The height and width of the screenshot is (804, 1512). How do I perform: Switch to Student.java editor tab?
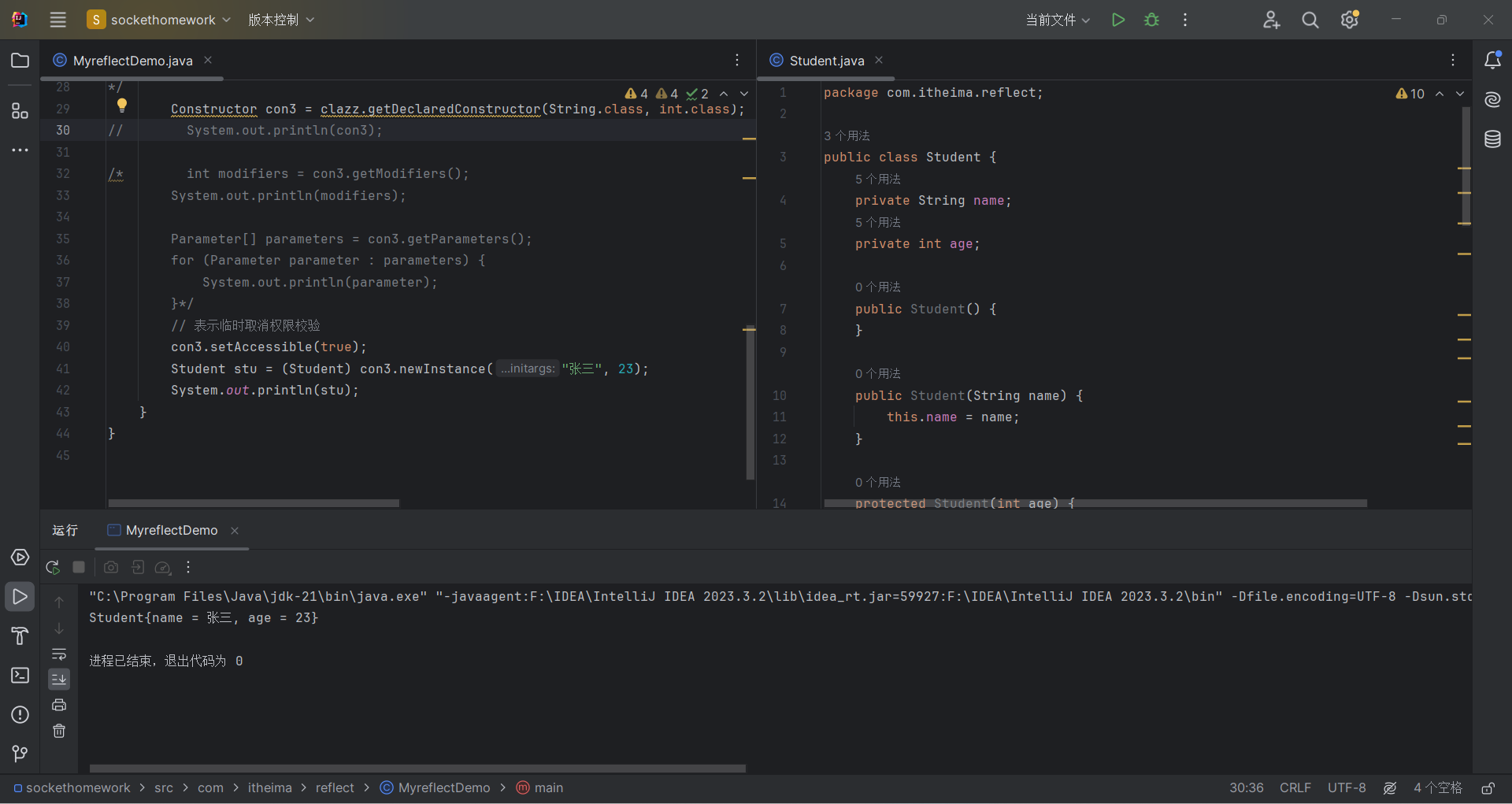(826, 61)
